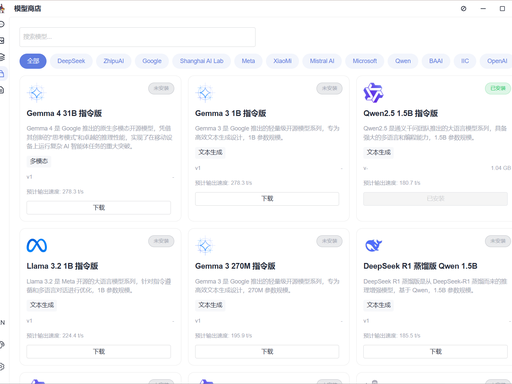Click the Qwen2.5 1.5B purple logo
Image resolution: width=512 pixels, height=384 pixels.
pyautogui.click(x=373, y=93)
